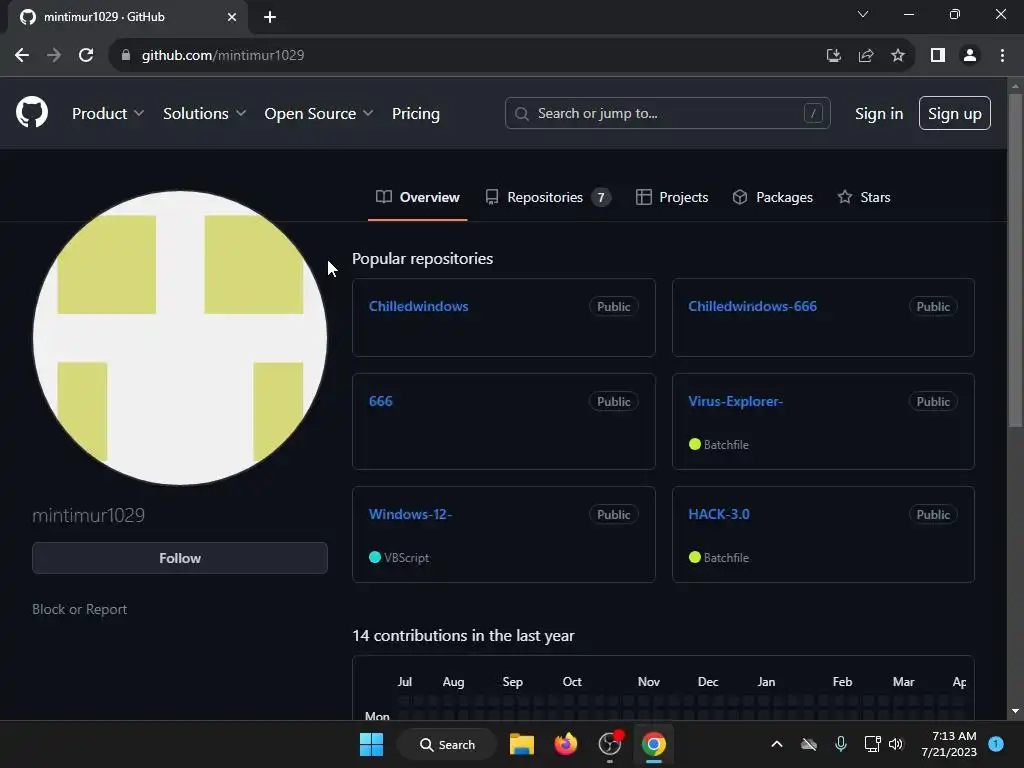
Task: Open the Chilledwindows-666 repository
Action: point(752,306)
